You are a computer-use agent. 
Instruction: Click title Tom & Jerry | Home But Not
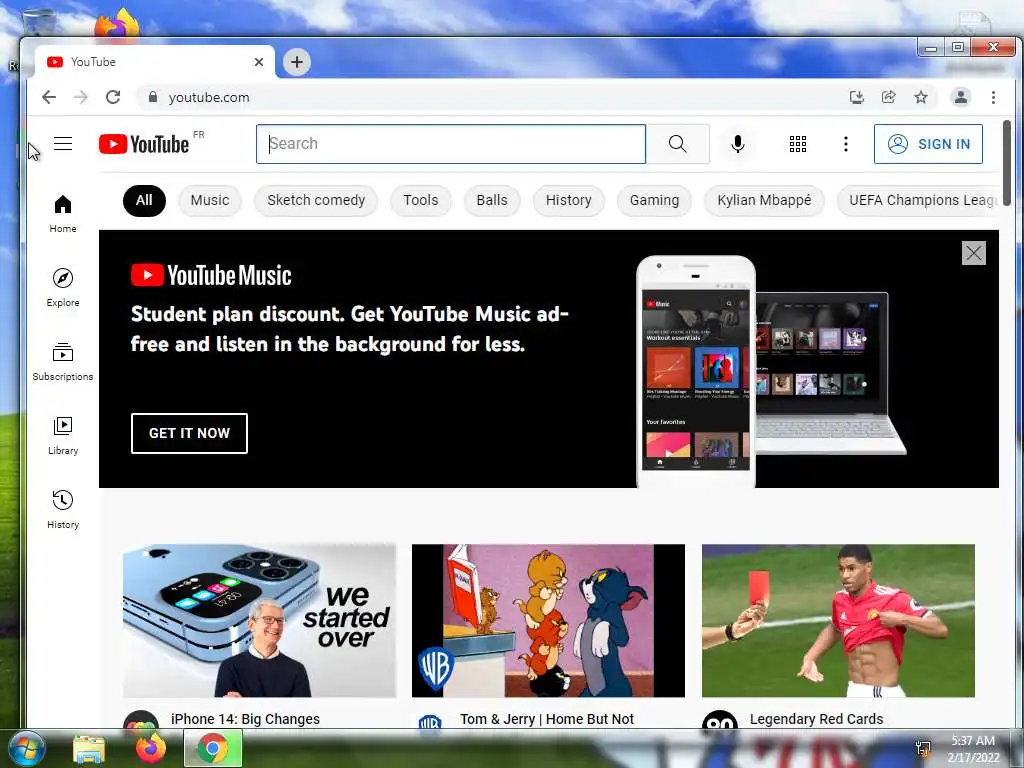(x=547, y=719)
